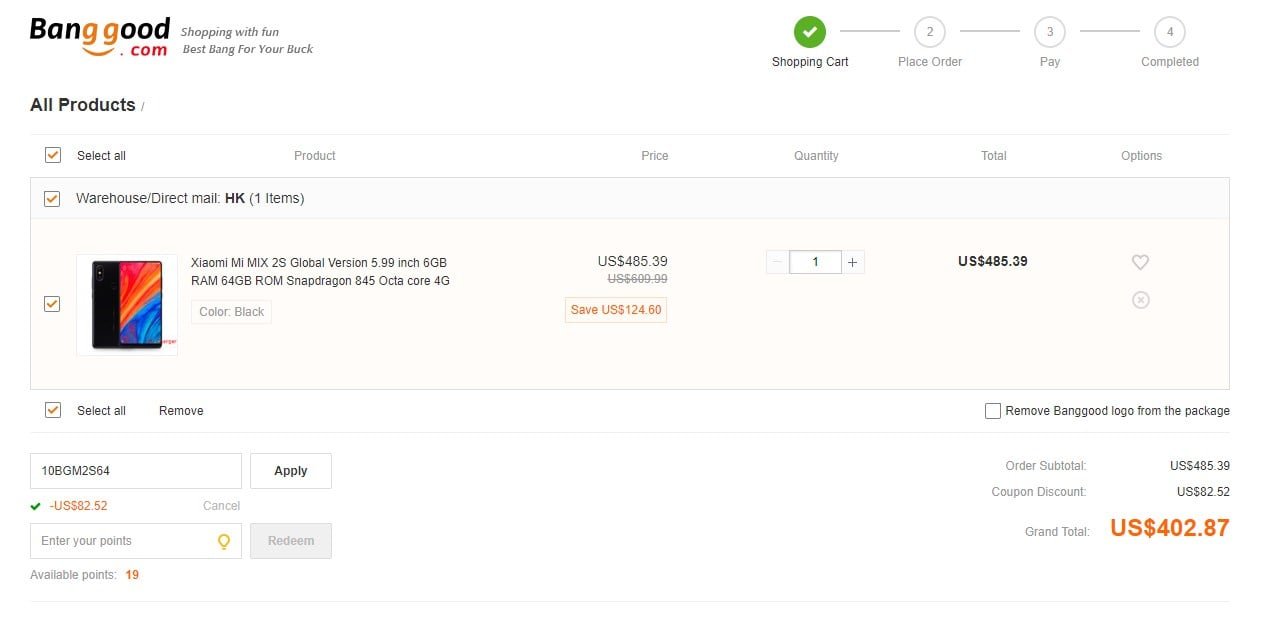Click the Color: Black option tag
The width and height of the screenshot is (1273, 619).
(x=232, y=312)
